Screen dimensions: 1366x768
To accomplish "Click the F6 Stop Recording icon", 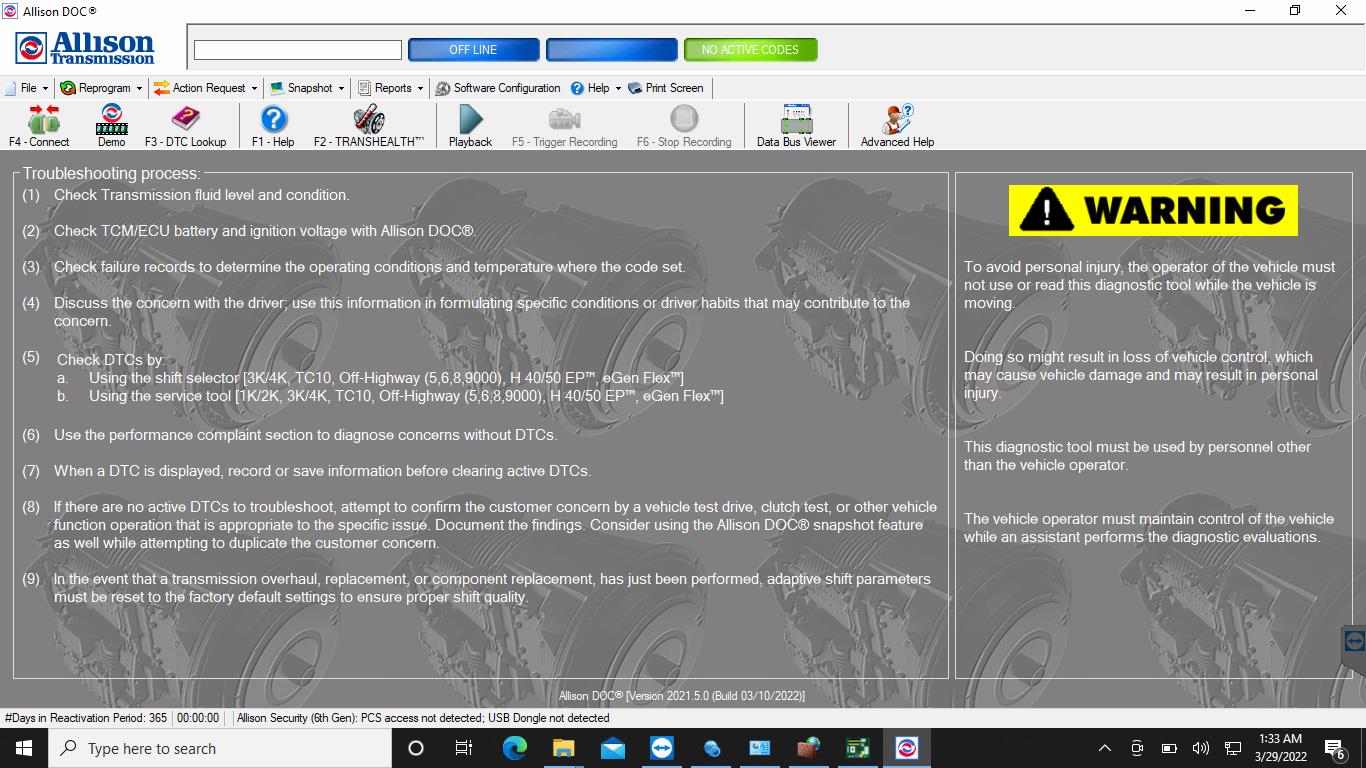I will [x=684, y=119].
